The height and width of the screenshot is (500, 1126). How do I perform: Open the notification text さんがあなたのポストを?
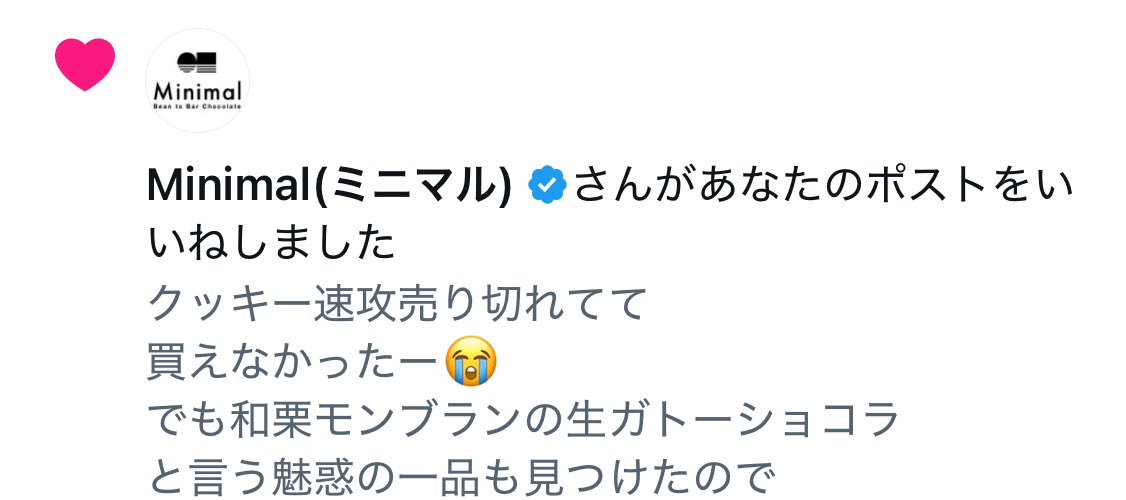(x=803, y=185)
